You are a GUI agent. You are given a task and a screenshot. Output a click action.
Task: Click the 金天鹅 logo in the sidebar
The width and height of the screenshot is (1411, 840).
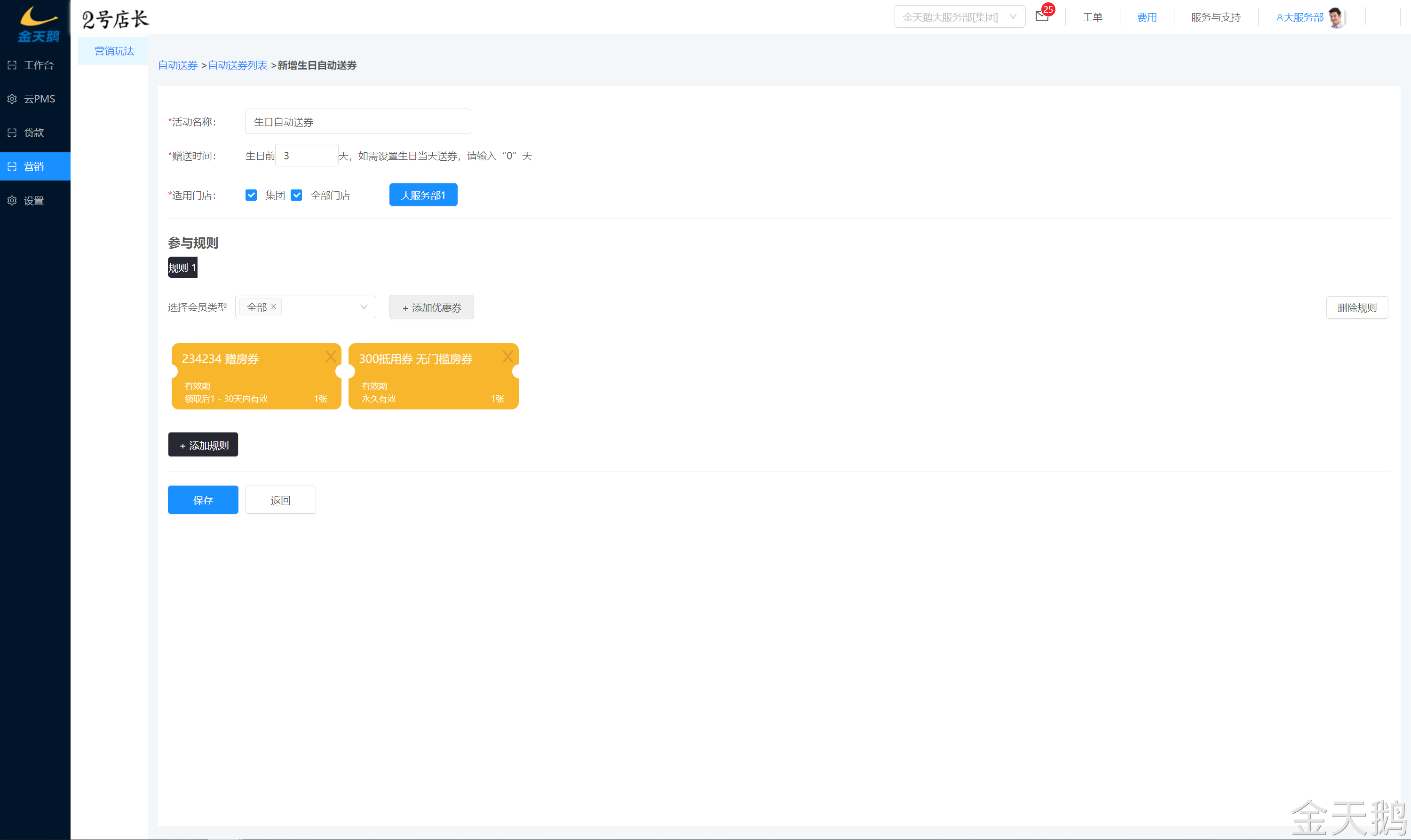[38, 24]
